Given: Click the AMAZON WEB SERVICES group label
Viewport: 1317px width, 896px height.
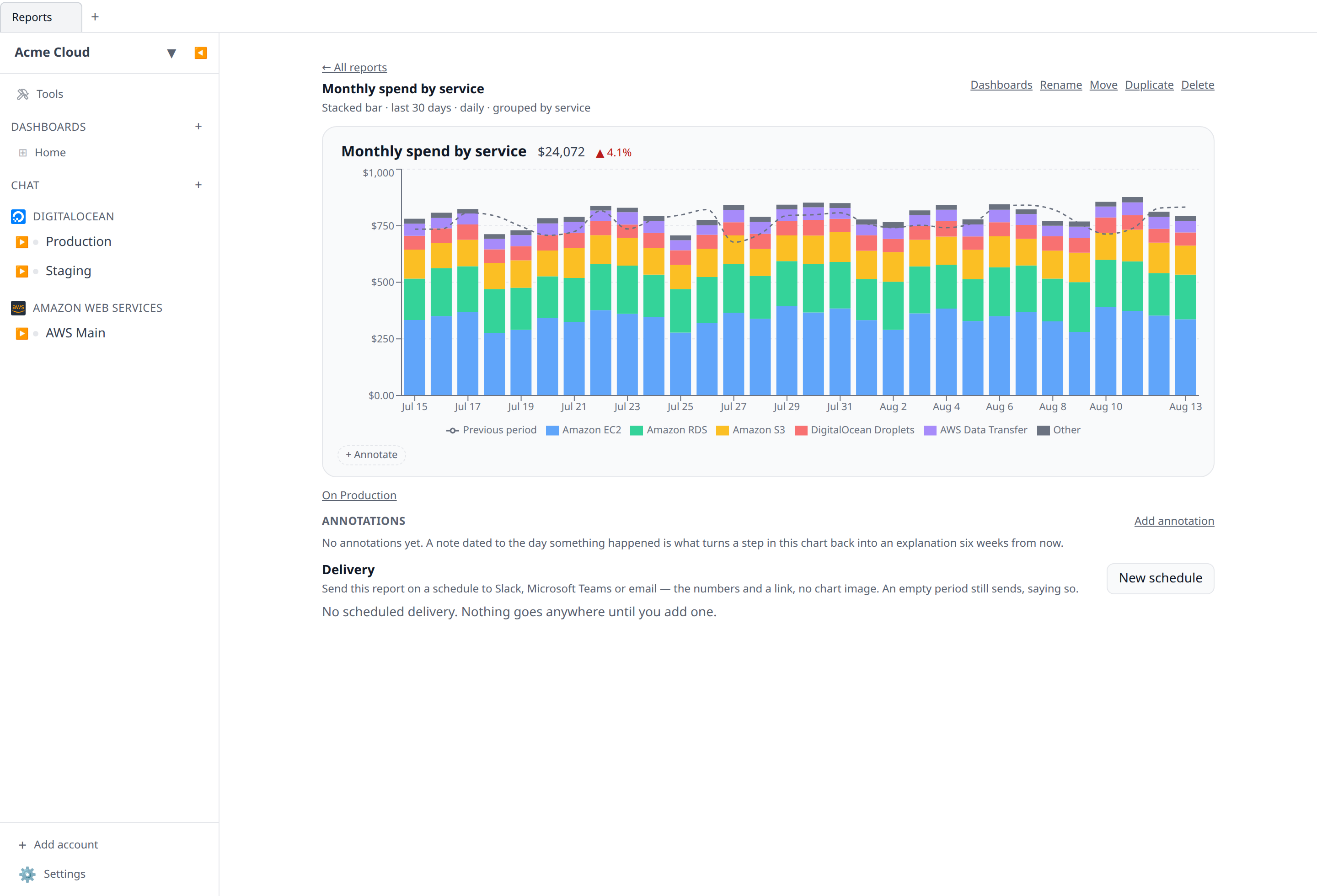Looking at the screenshot, I should tap(97, 308).
